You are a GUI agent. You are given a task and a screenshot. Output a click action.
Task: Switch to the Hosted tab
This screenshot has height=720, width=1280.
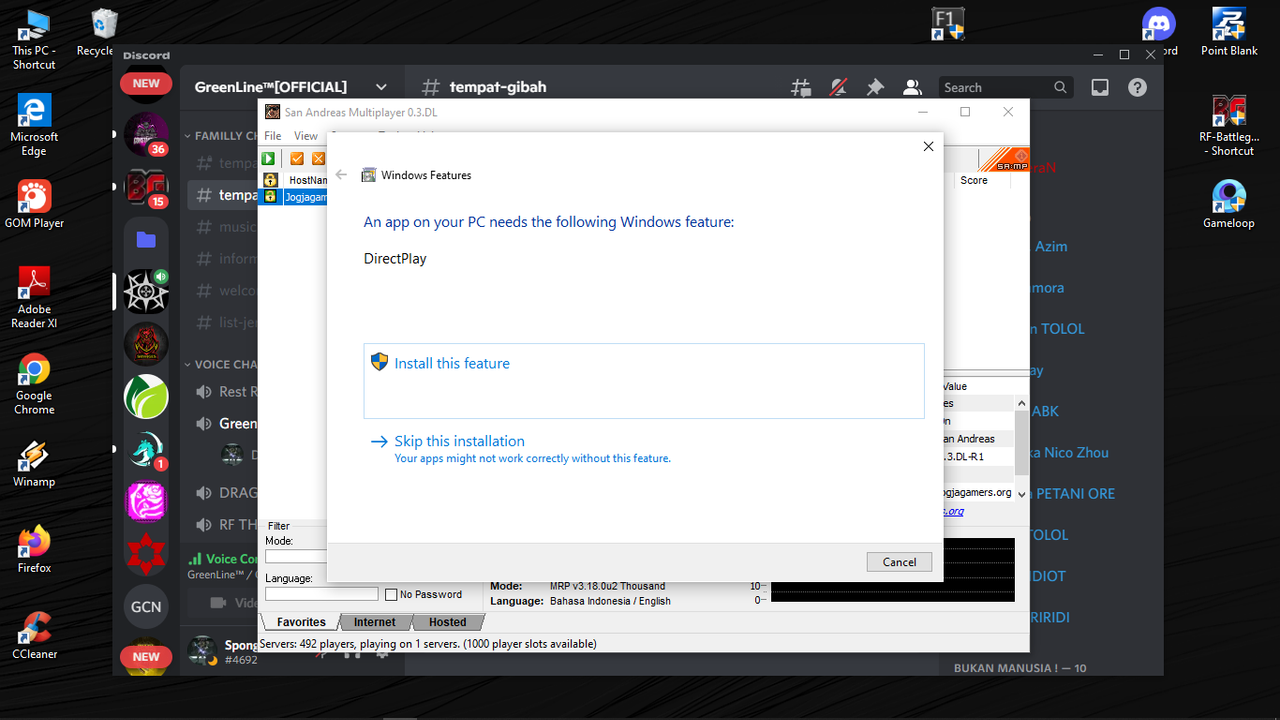447,622
